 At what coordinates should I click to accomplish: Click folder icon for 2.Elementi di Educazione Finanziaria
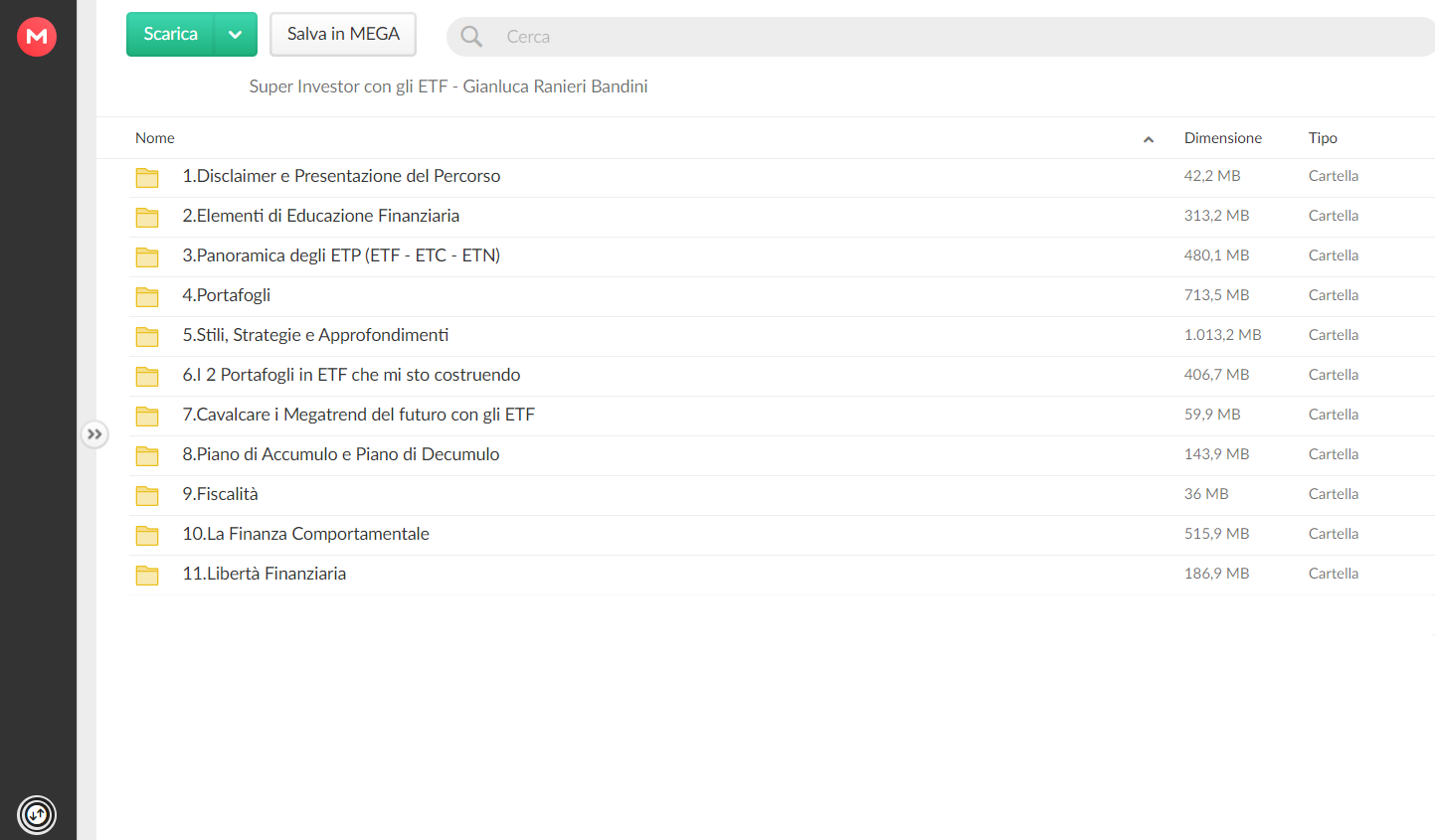tap(147, 217)
